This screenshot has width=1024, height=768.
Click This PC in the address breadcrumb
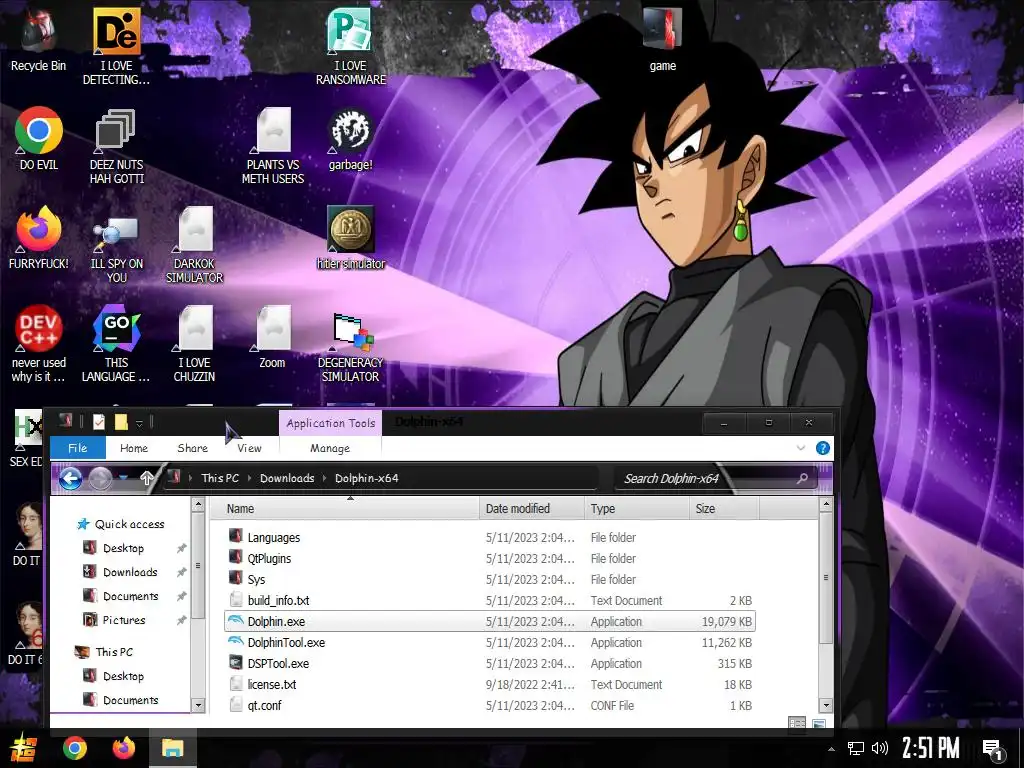point(220,478)
